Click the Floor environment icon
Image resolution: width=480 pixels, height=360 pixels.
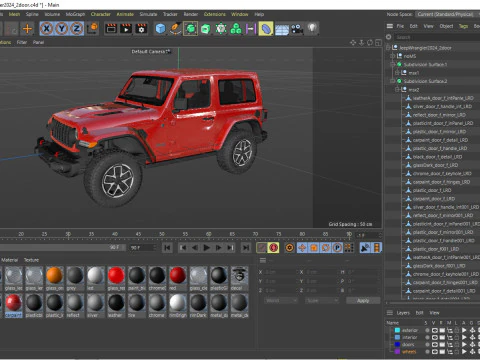click(x=282, y=29)
